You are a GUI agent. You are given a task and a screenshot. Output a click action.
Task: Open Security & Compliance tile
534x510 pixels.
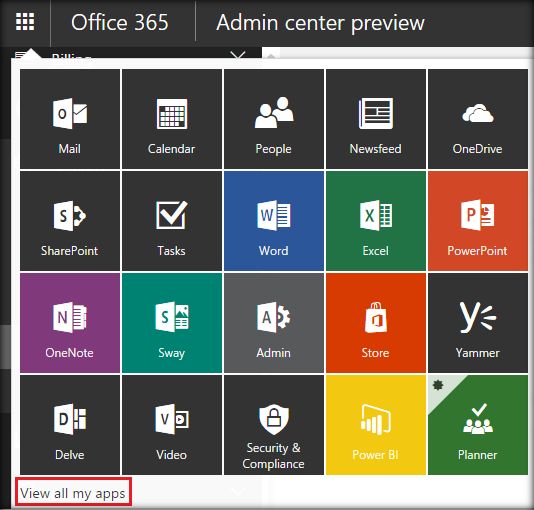tap(274, 425)
